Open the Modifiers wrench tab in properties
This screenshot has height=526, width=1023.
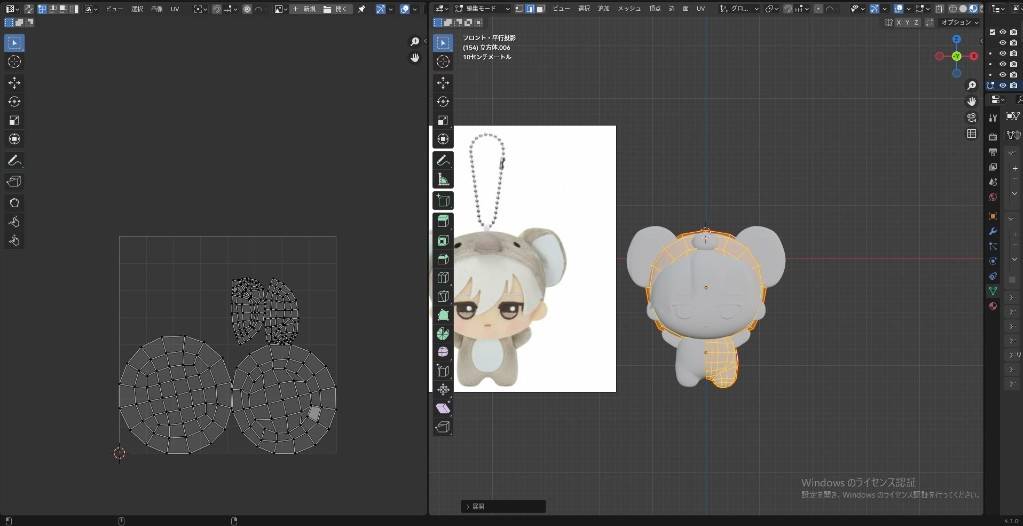click(x=993, y=231)
